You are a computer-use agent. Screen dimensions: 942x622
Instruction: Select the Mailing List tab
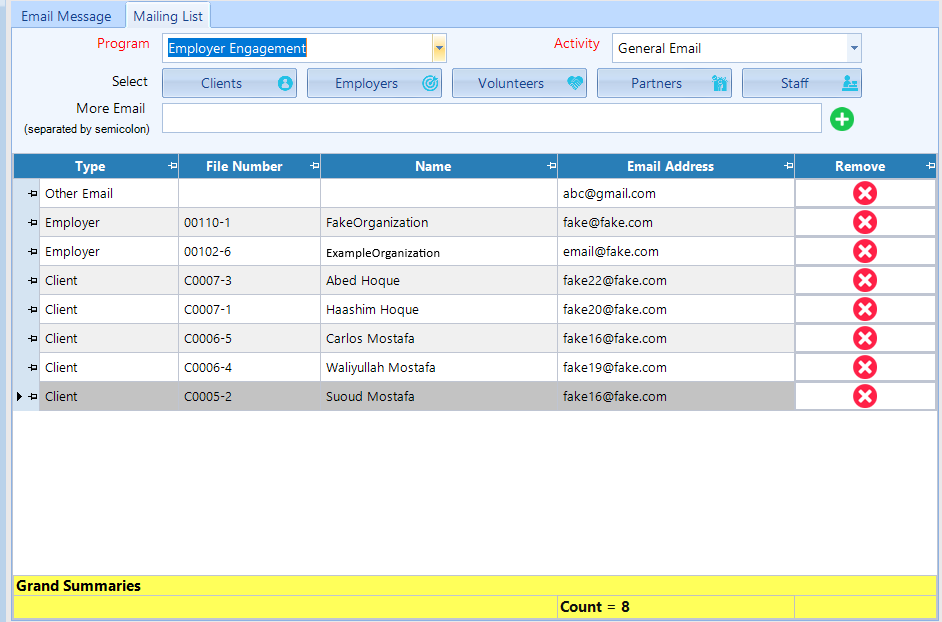tap(168, 16)
